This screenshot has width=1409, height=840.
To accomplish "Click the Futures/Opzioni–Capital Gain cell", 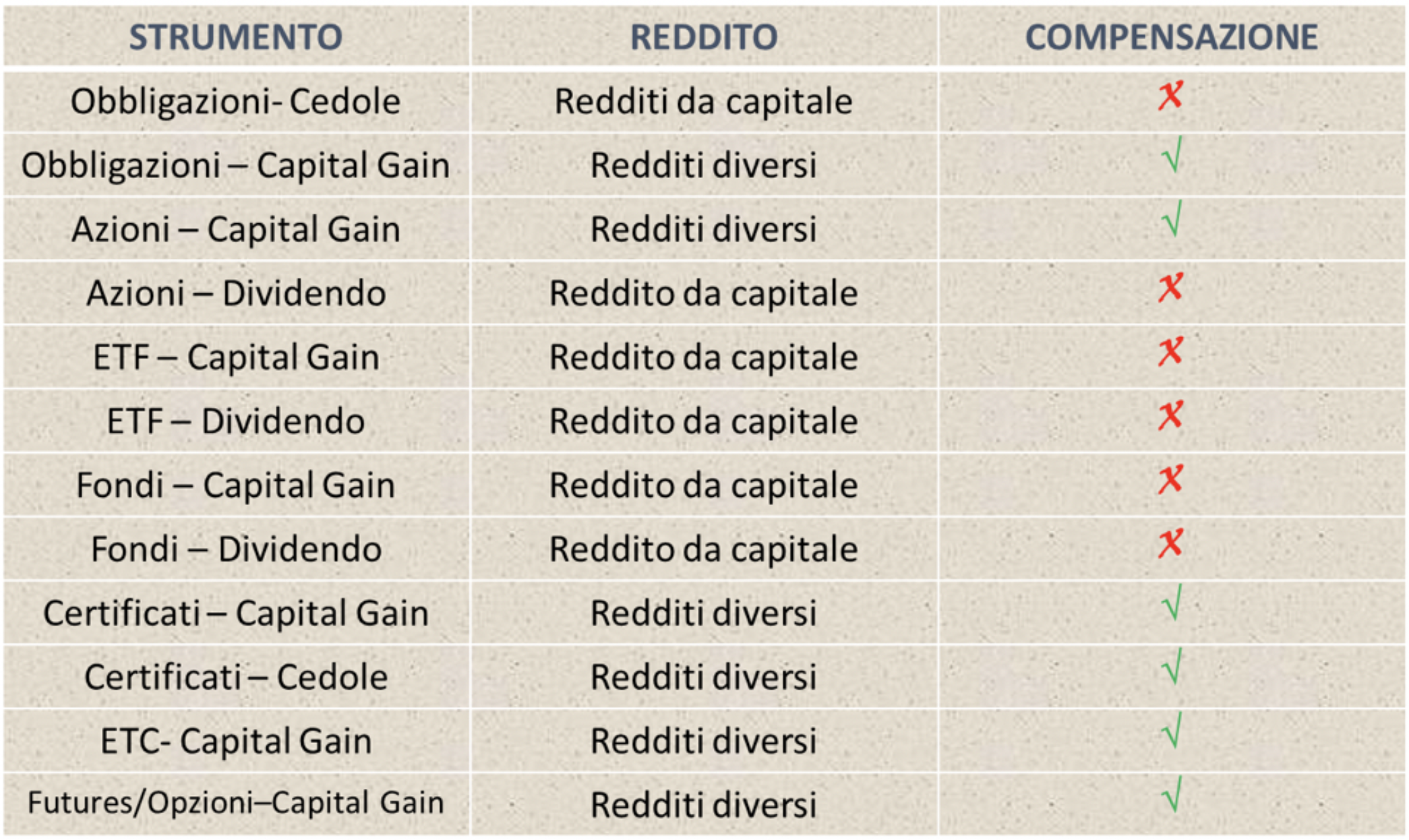I will pyautogui.click(x=236, y=804).
